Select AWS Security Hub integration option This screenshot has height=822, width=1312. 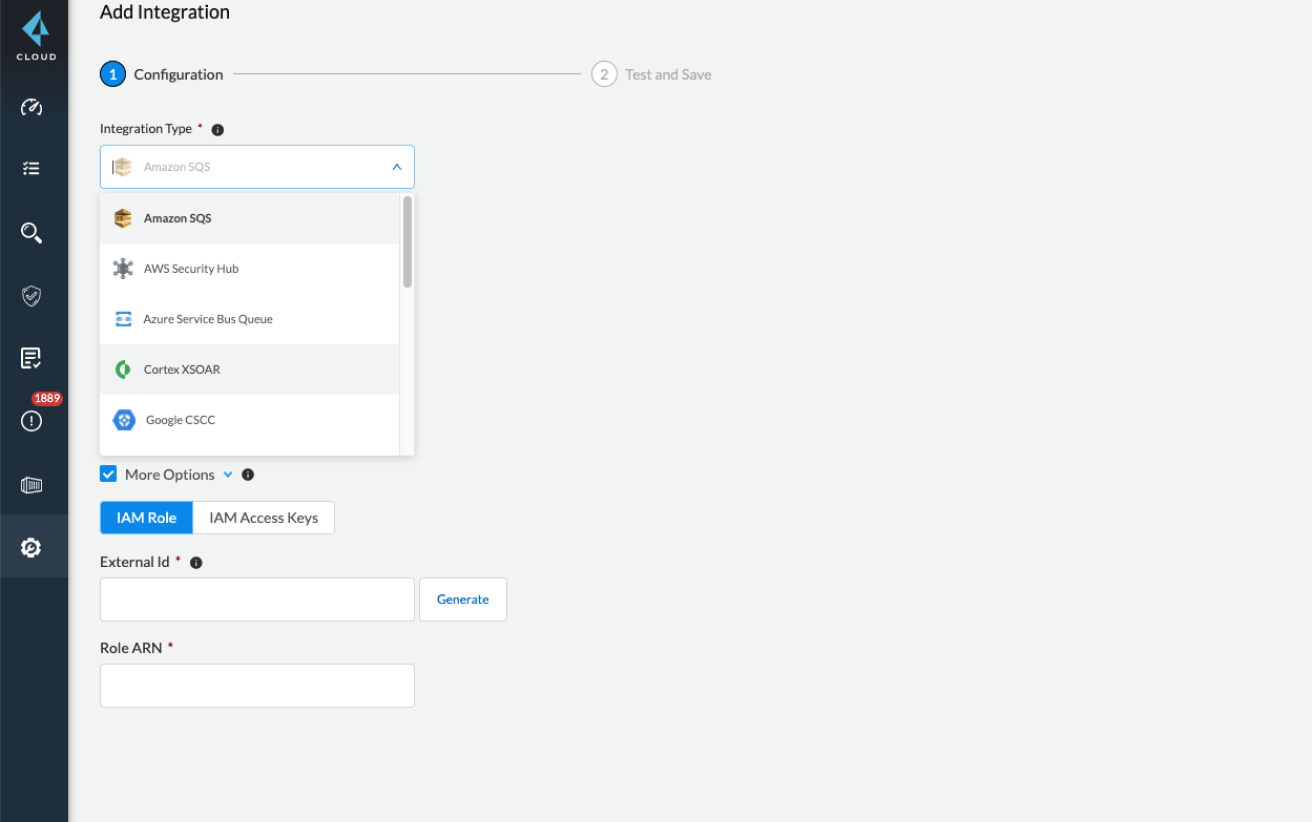[x=191, y=269]
